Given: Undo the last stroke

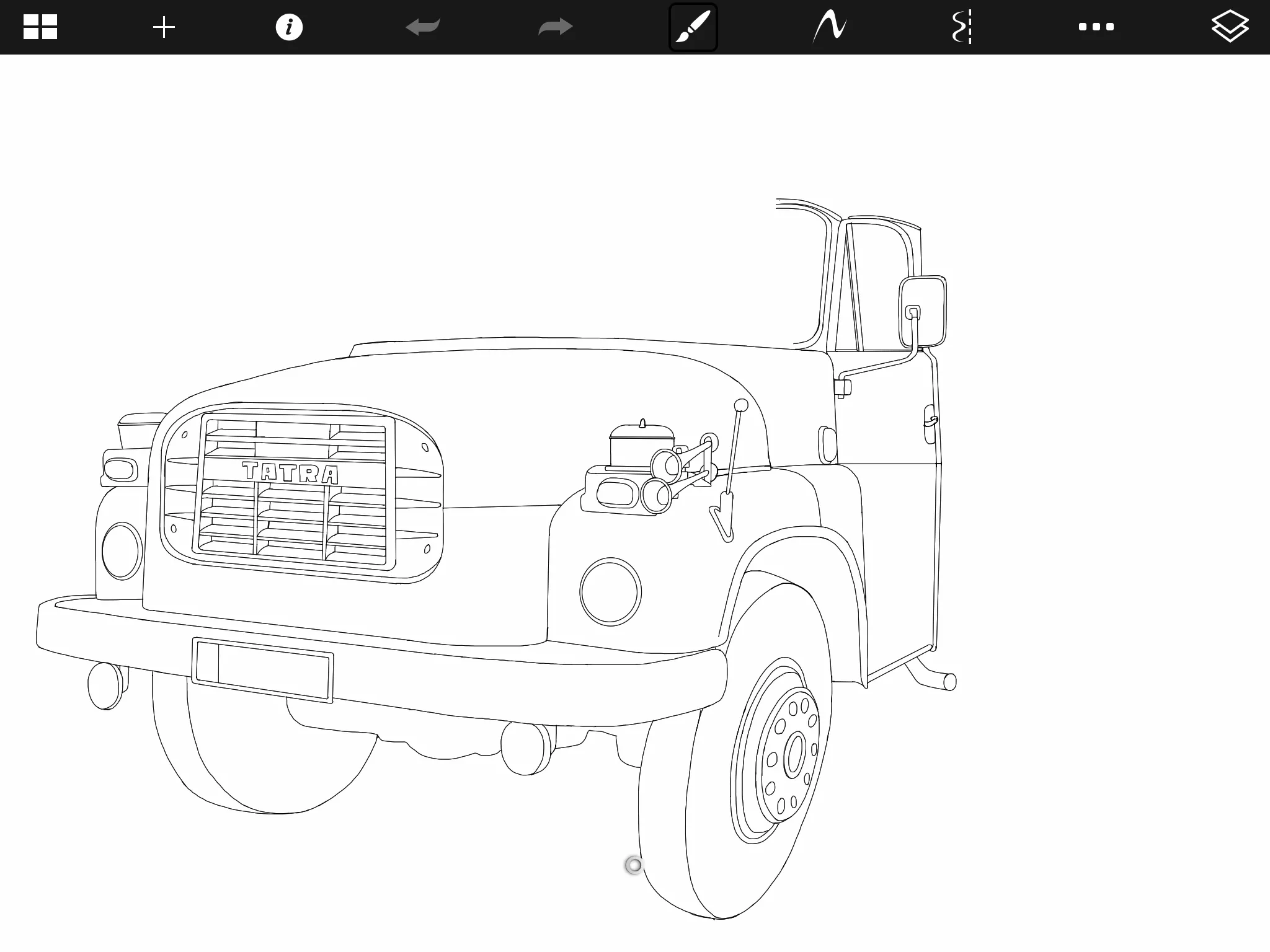Looking at the screenshot, I should [x=423, y=27].
